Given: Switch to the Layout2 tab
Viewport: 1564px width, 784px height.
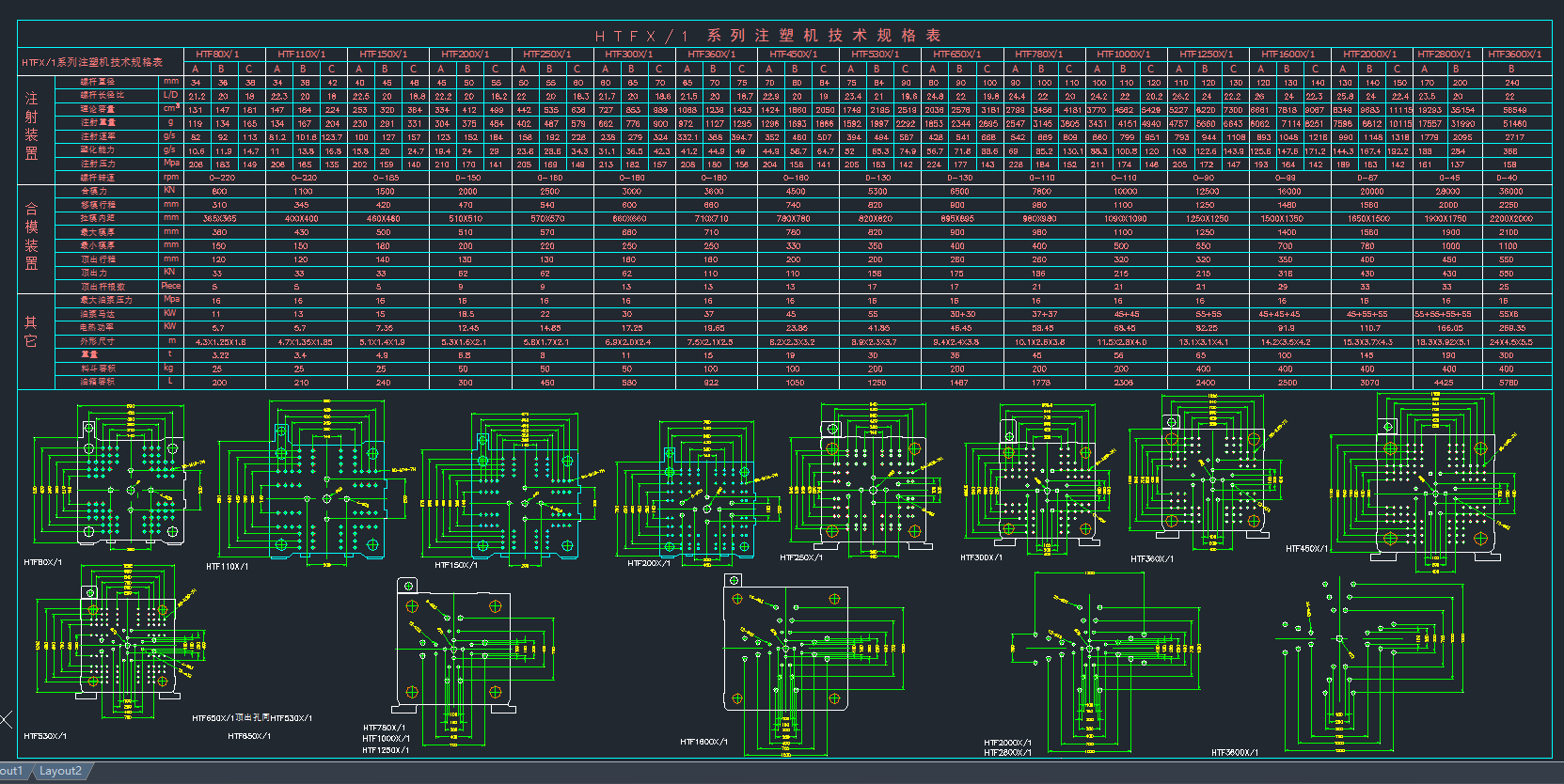Looking at the screenshot, I should point(60,771).
